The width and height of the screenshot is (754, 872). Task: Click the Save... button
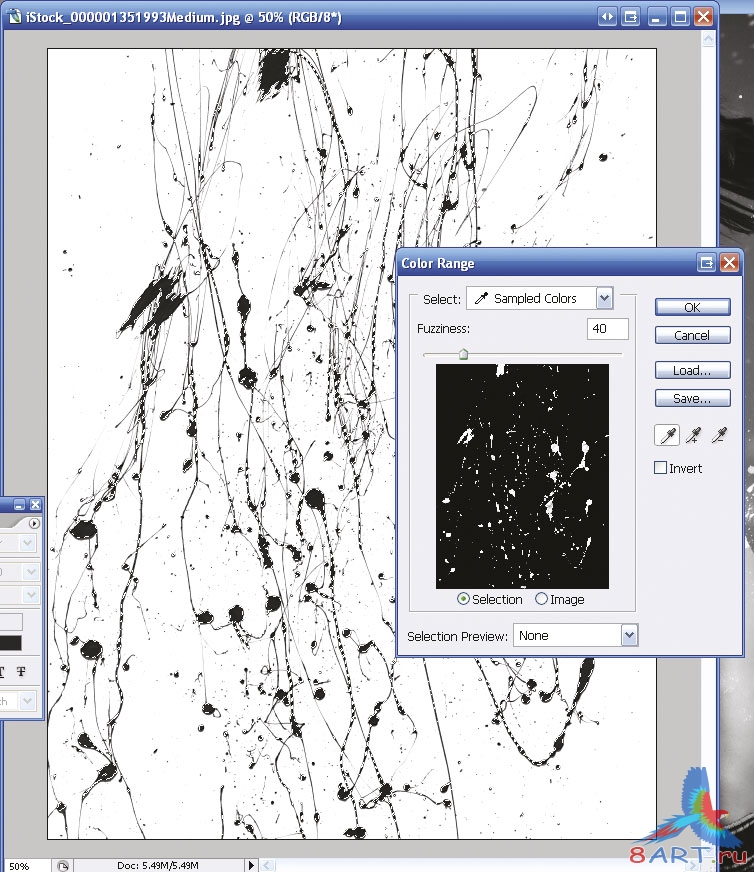[x=692, y=398]
